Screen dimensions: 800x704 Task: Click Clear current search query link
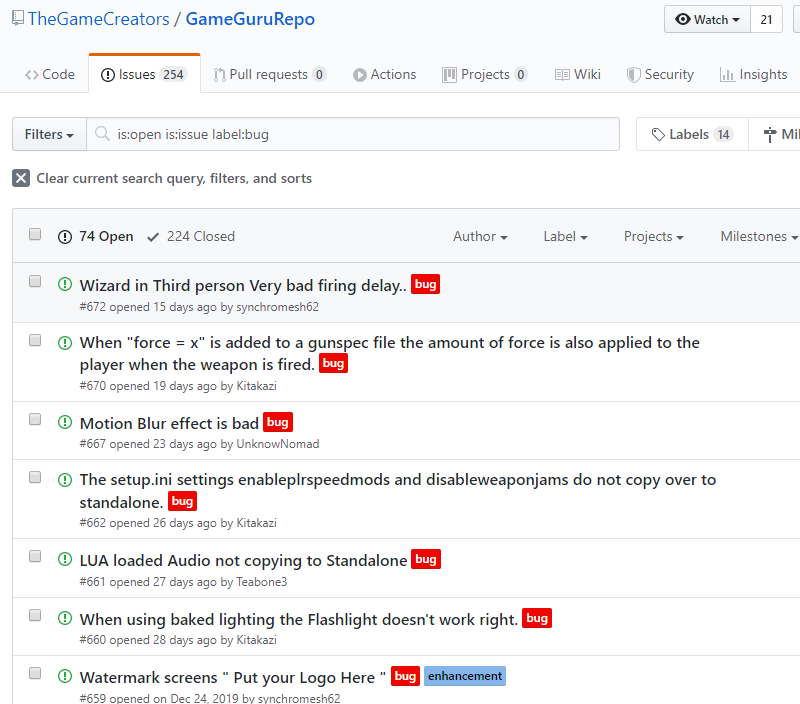pos(174,178)
